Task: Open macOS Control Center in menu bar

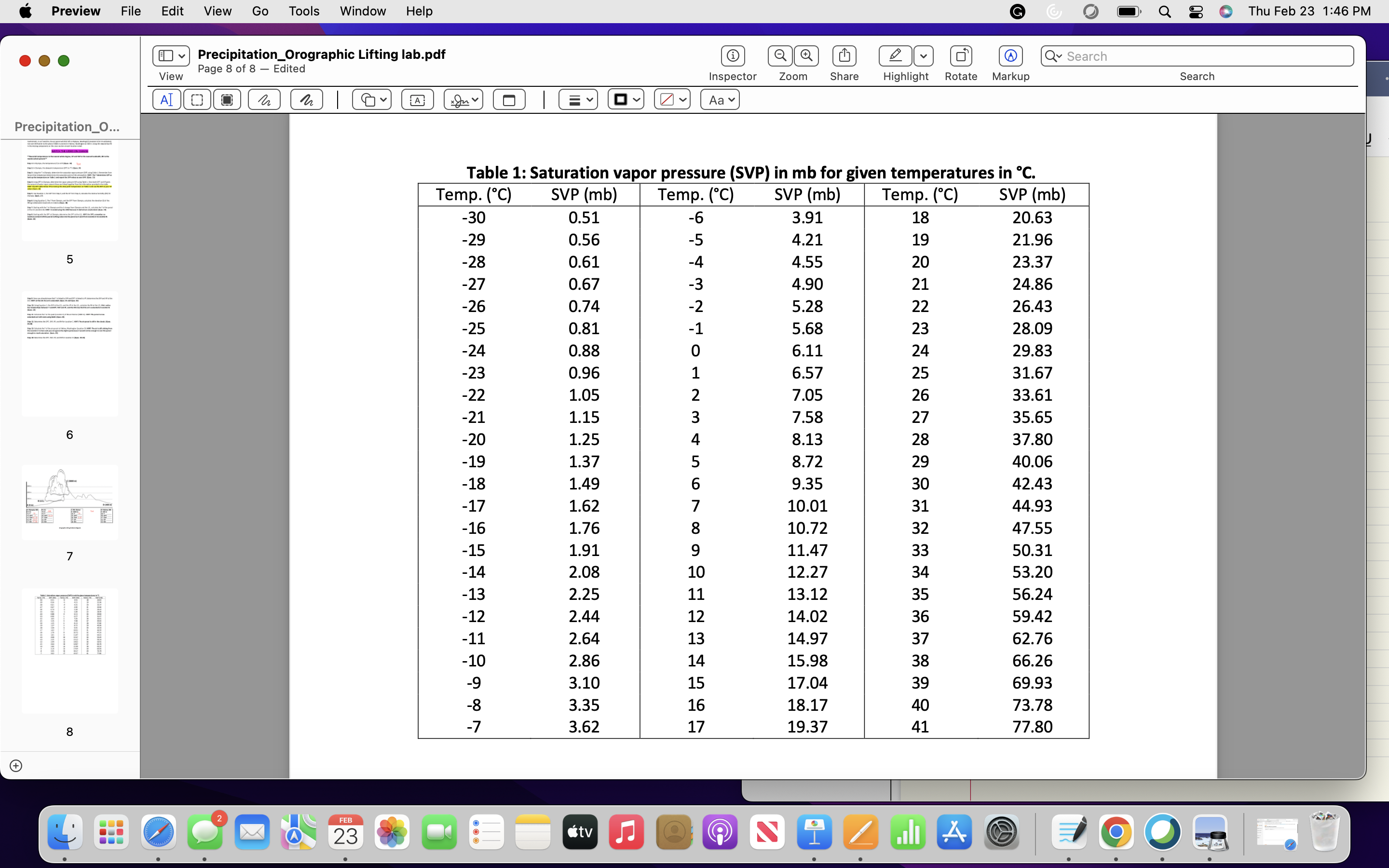Action: pos(1196,12)
